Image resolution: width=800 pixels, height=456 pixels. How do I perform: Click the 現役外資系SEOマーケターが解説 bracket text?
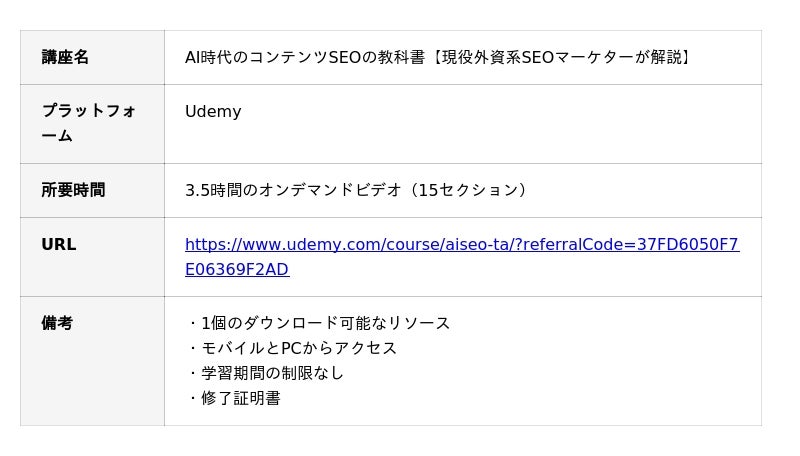[562, 57]
